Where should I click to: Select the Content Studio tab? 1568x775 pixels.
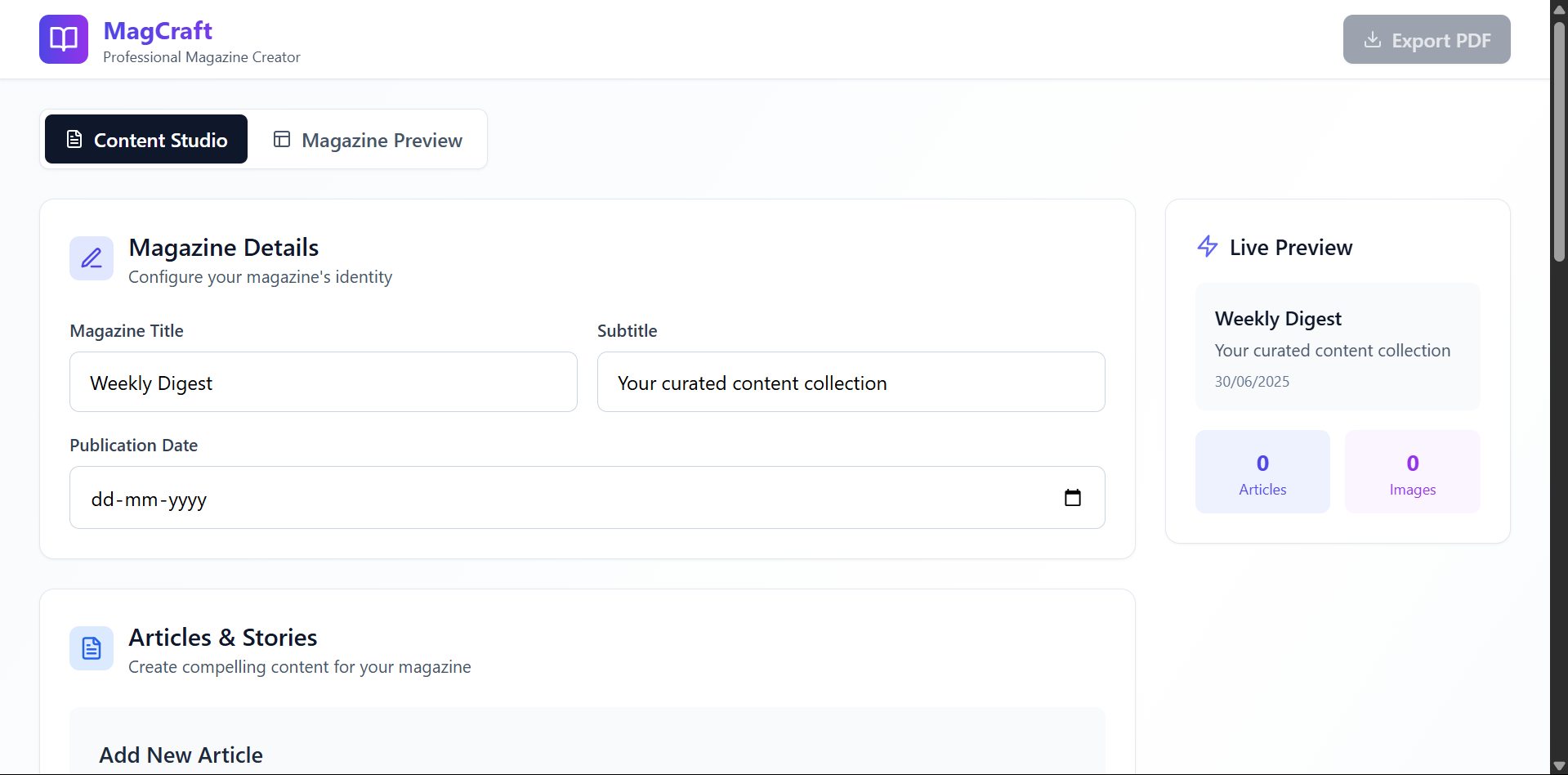tap(146, 140)
